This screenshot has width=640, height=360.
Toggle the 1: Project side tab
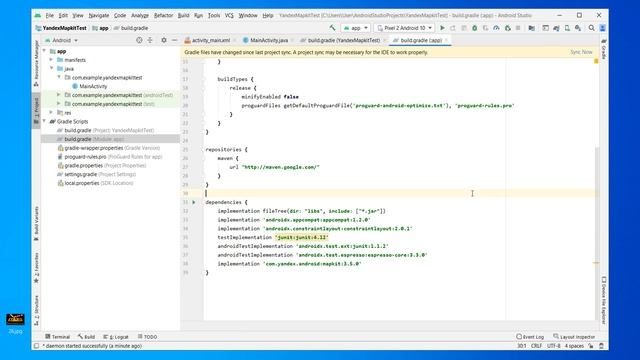tap(36, 110)
